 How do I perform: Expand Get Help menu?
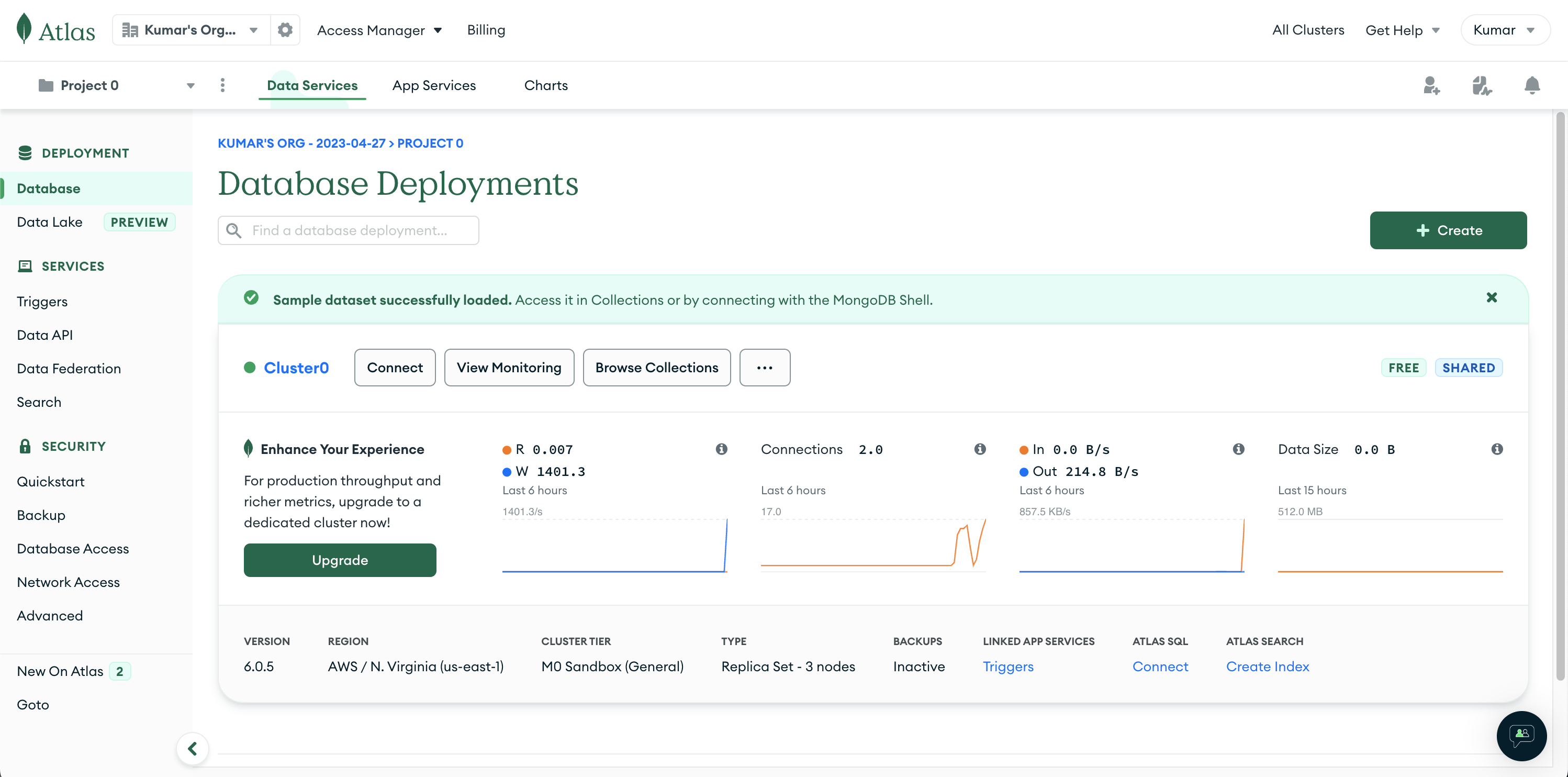(1403, 30)
